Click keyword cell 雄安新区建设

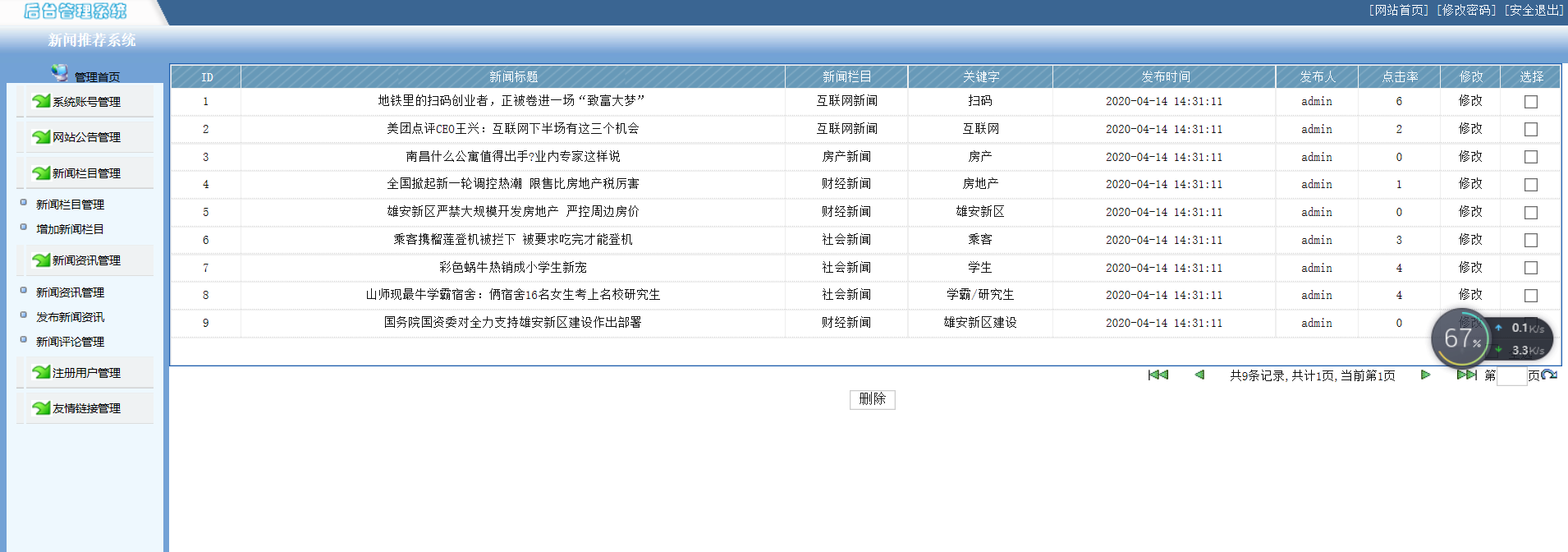coord(980,323)
